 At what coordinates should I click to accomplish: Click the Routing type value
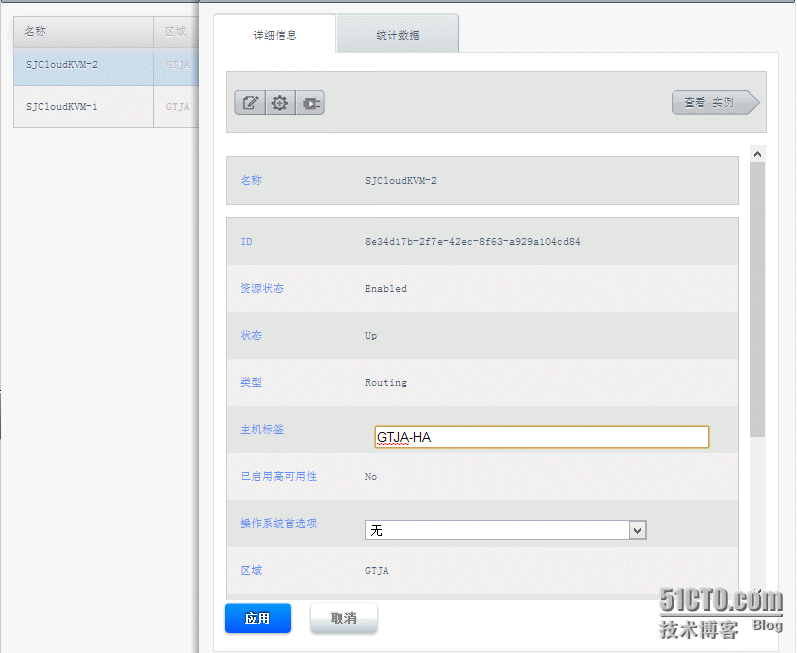(x=386, y=383)
